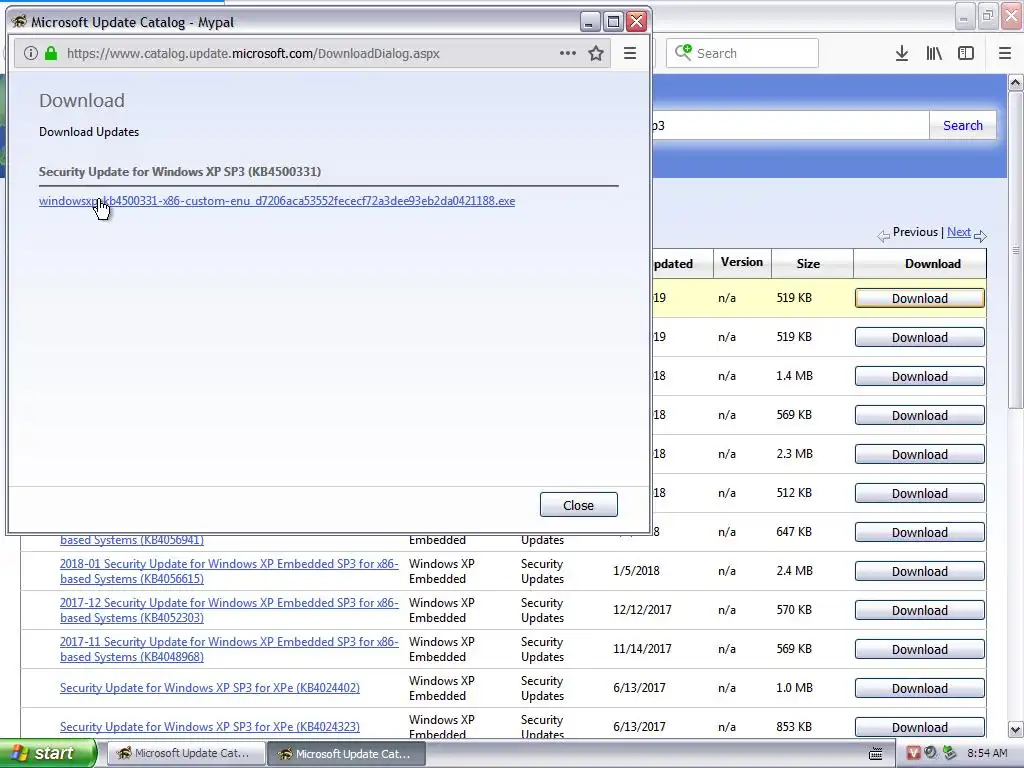Click the catalog search text field
The width and height of the screenshot is (1024, 768).
coord(790,125)
